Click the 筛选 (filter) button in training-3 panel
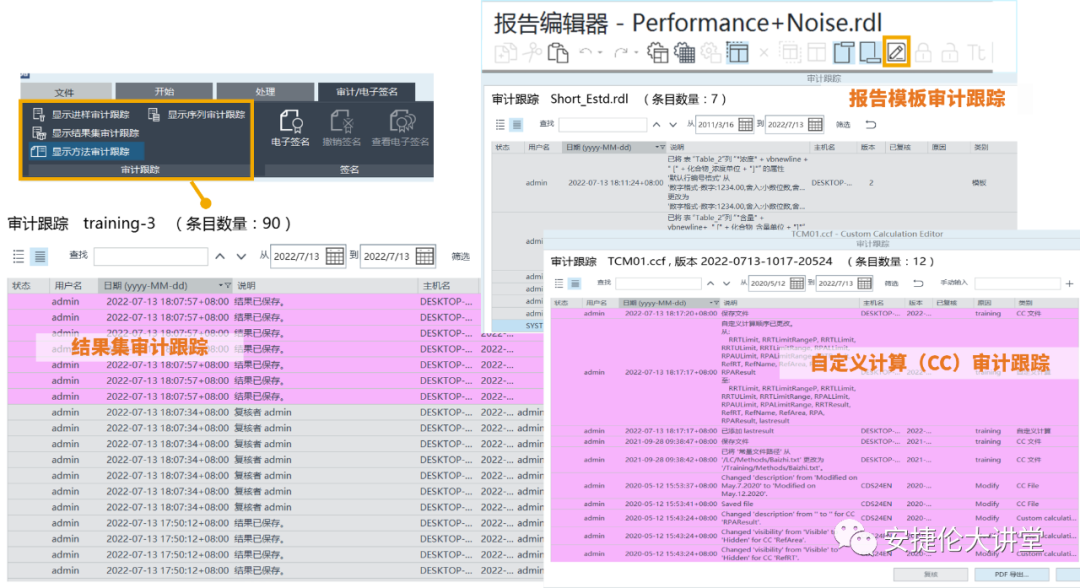 pos(460,256)
